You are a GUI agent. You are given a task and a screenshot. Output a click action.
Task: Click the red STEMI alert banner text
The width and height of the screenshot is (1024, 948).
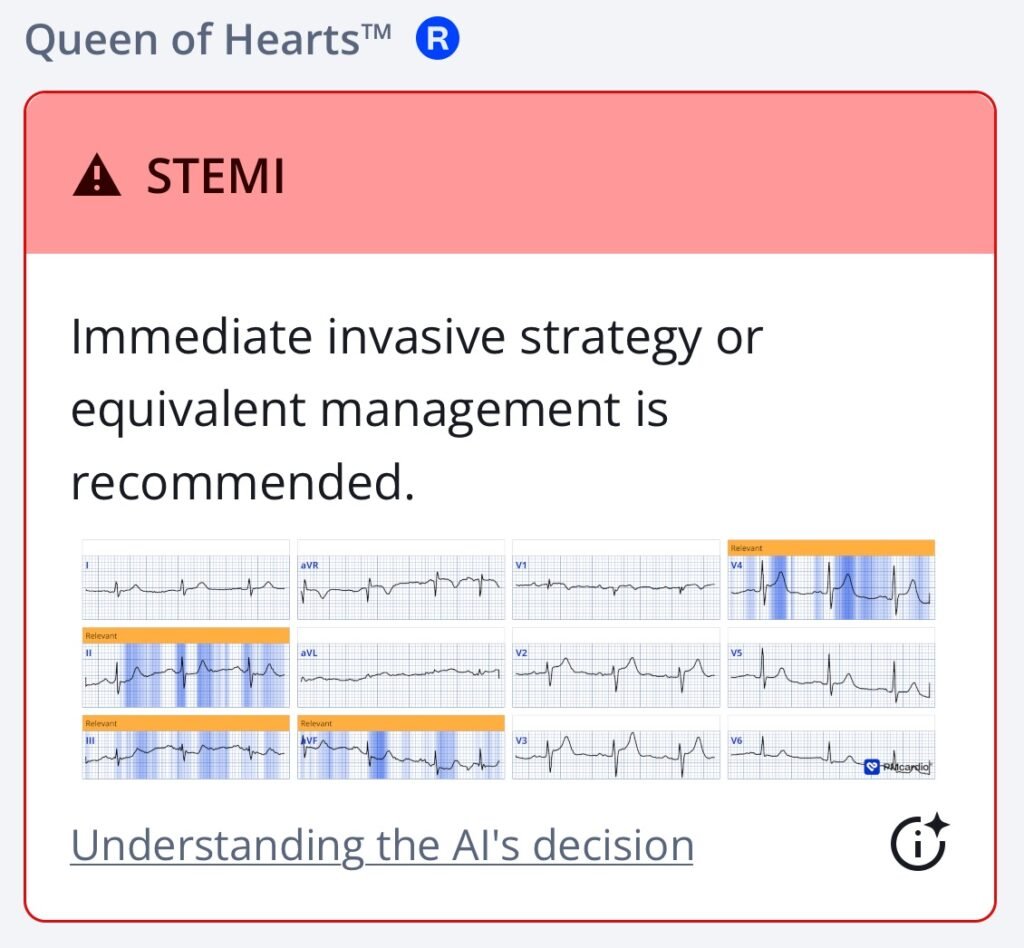216,178
